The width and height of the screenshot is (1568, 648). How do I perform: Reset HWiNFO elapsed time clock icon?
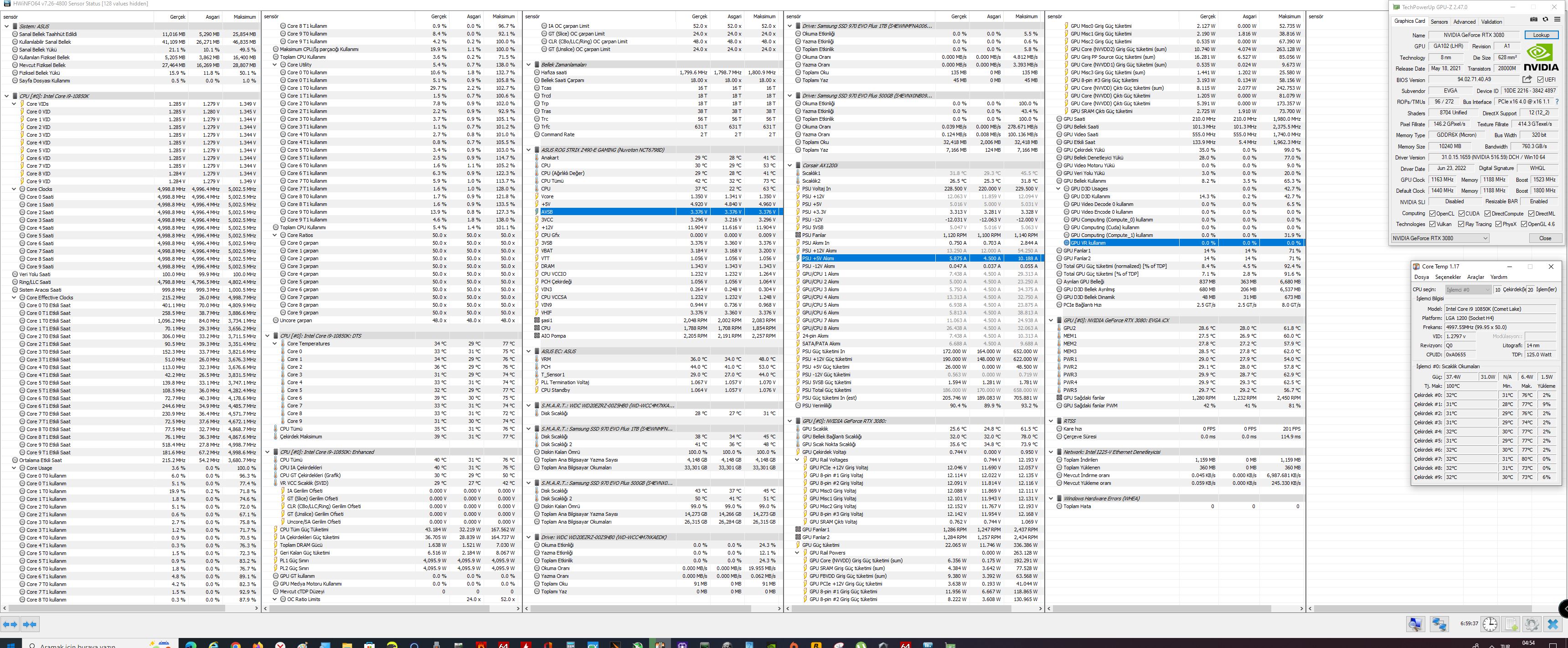click(x=1490, y=624)
